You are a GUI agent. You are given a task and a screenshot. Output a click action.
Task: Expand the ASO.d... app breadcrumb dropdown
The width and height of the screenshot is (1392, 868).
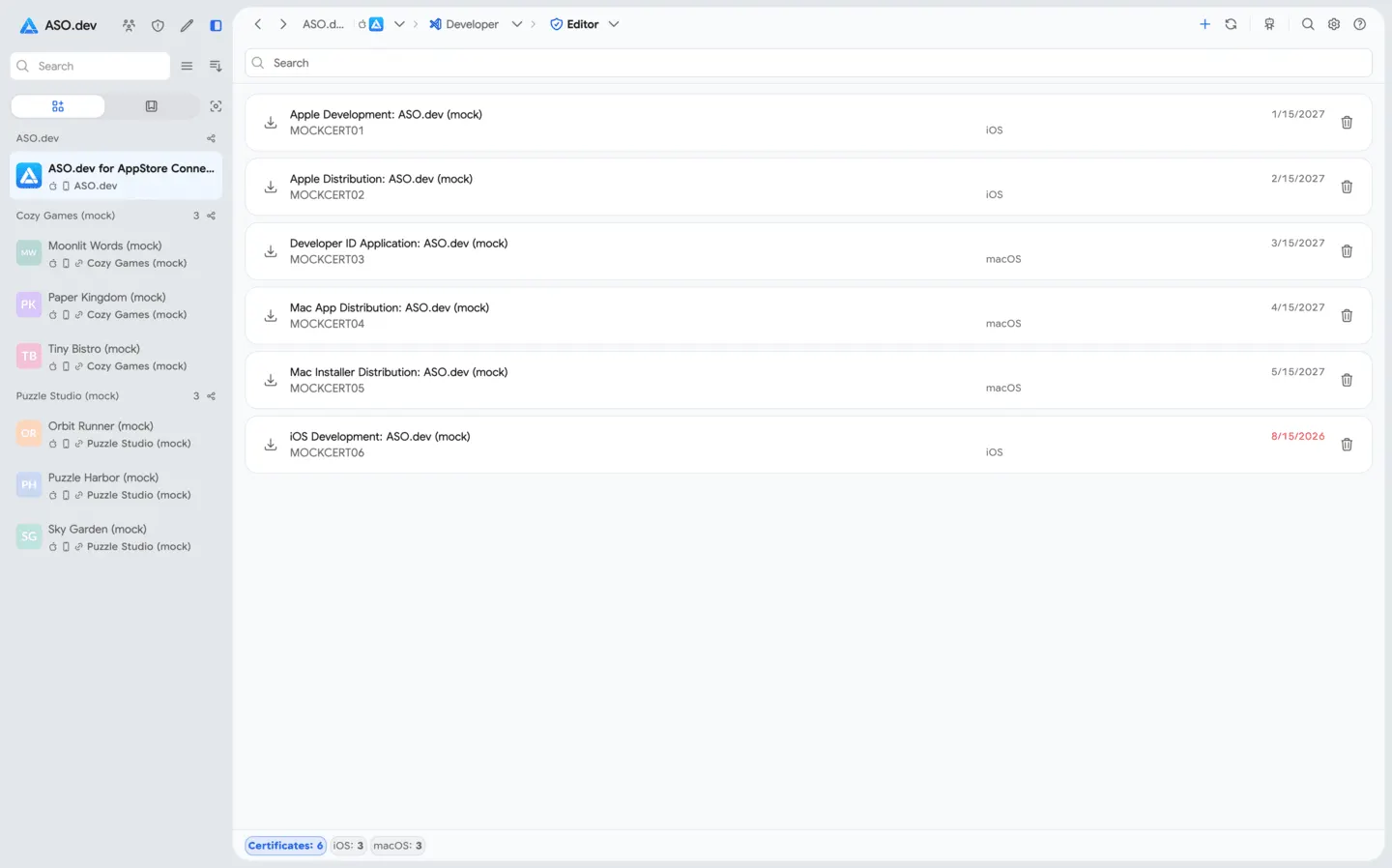(399, 24)
